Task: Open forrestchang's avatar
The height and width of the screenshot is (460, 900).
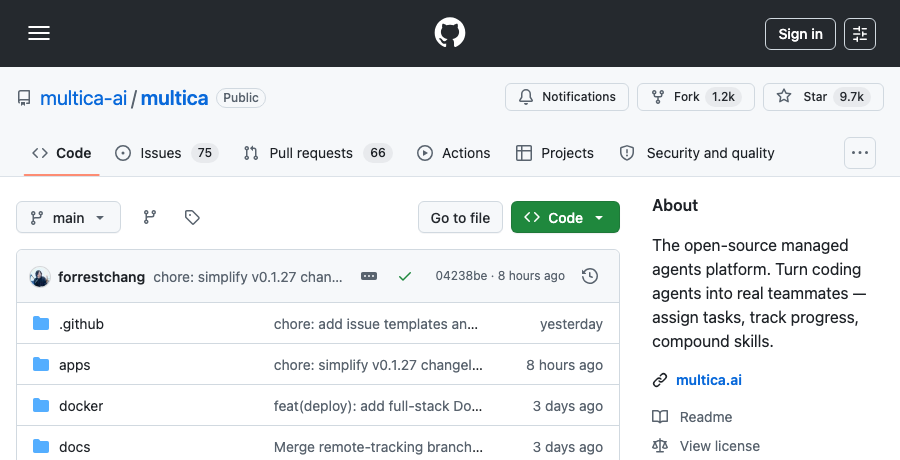Action: [40, 277]
